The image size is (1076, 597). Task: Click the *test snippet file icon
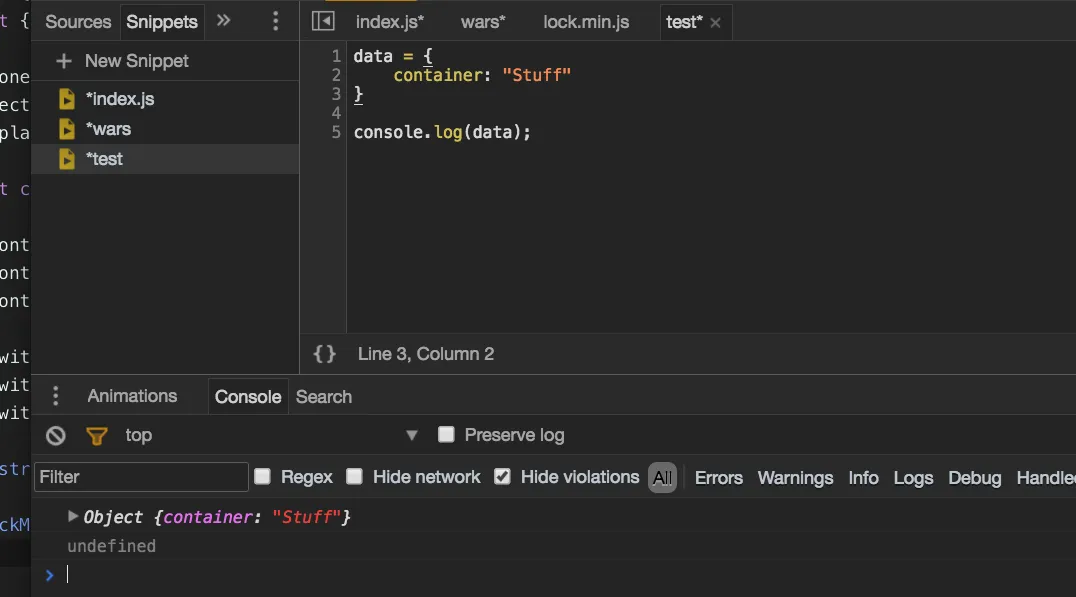point(67,159)
